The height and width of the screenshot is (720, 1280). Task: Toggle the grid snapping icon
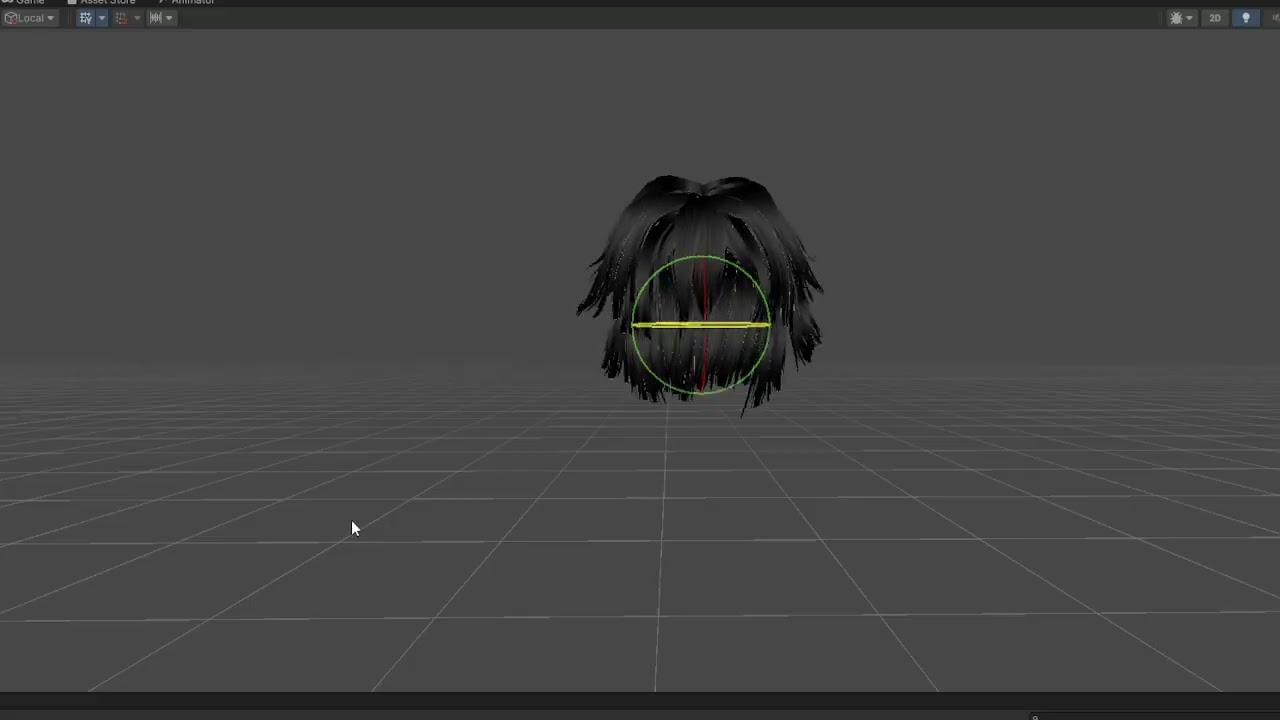pyautogui.click(x=121, y=18)
